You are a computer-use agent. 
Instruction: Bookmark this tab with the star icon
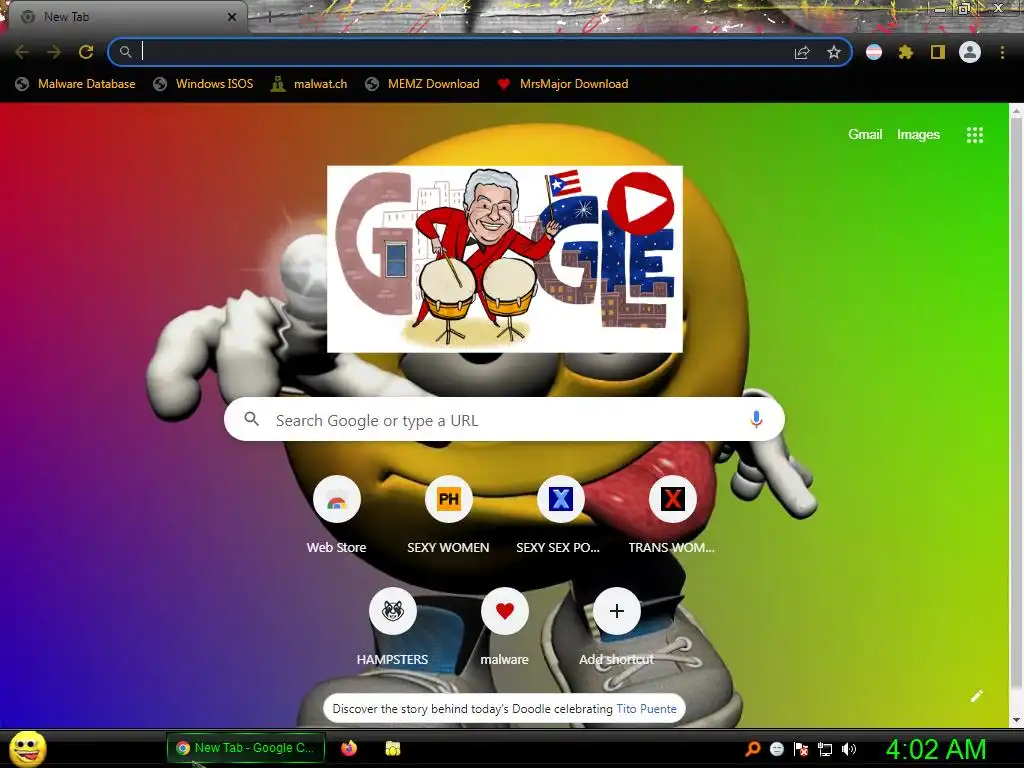(833, 52)
